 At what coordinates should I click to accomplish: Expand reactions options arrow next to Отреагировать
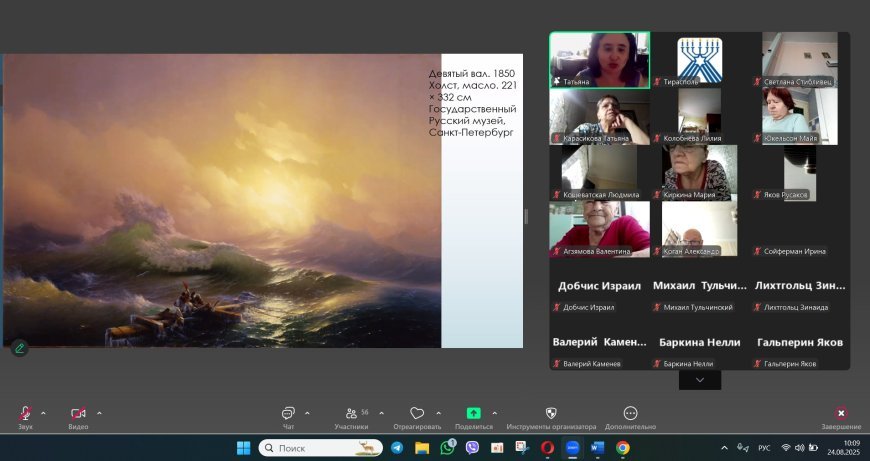(438, 413)
